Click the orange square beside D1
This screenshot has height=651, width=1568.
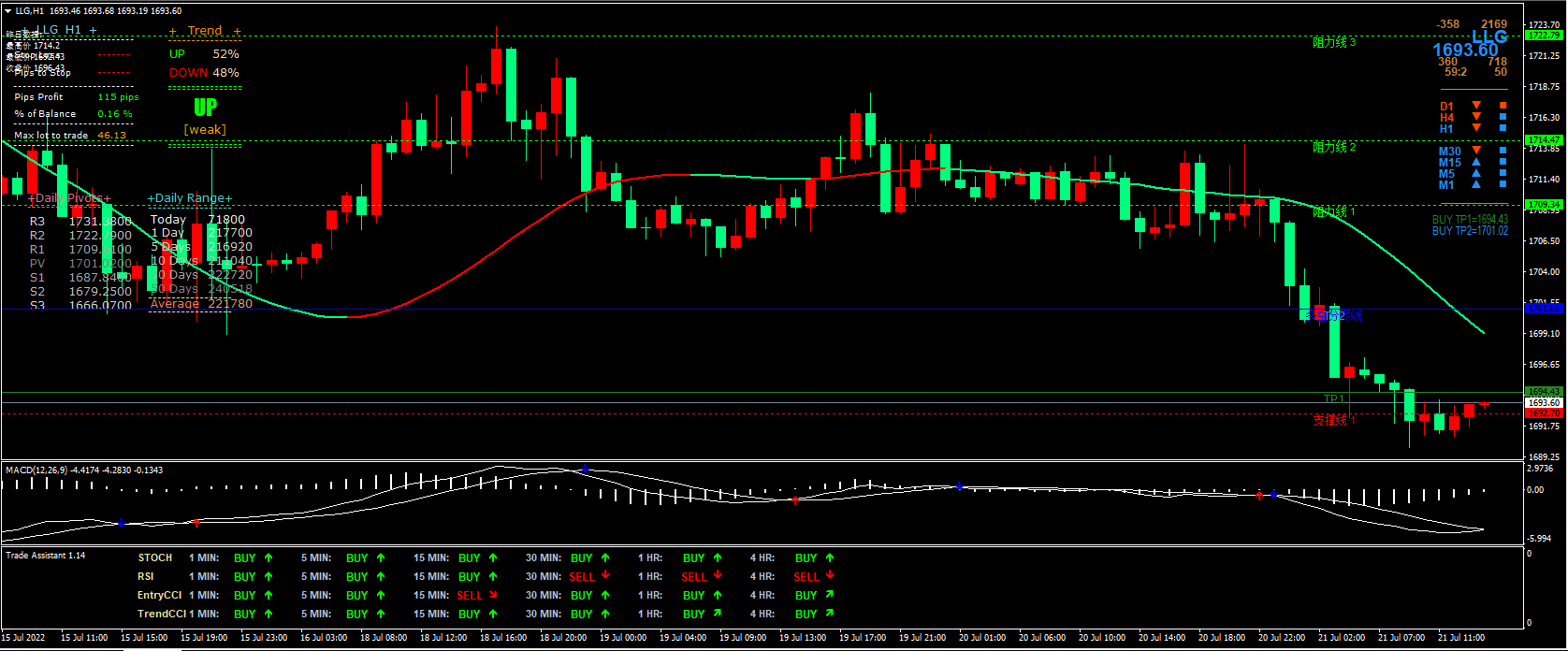pyautogui.click(x=1503, y=106)
